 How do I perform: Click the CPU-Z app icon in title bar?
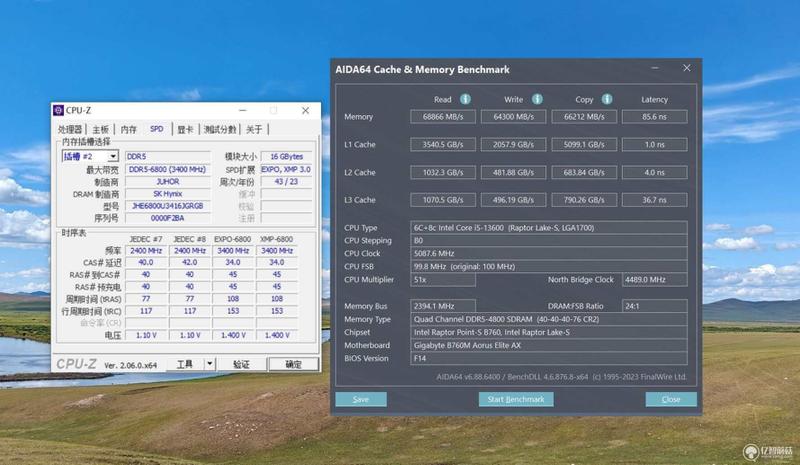pyautogui.click(x=59, y=110)
